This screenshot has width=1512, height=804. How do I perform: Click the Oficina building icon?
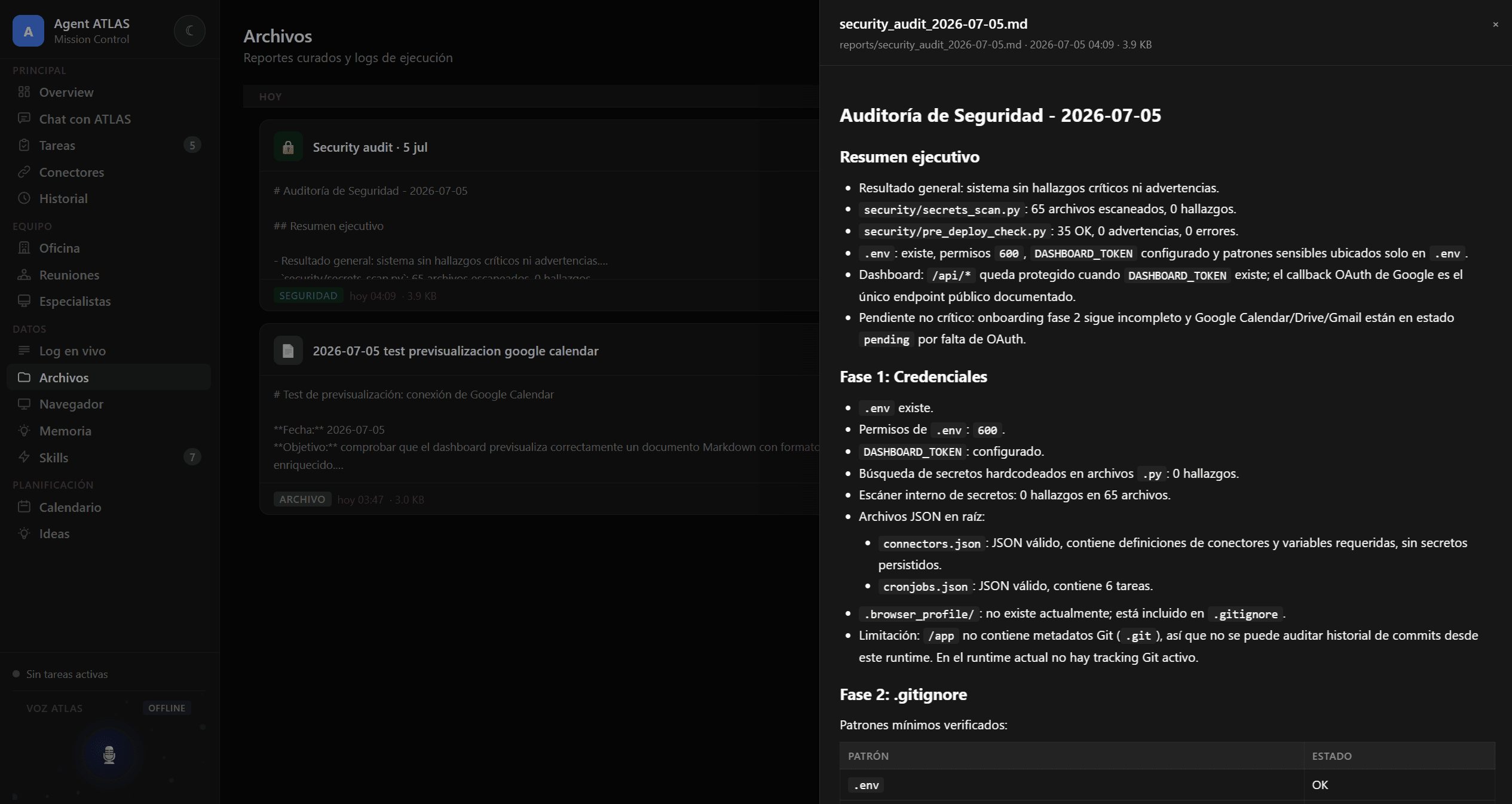click(24, 248)
